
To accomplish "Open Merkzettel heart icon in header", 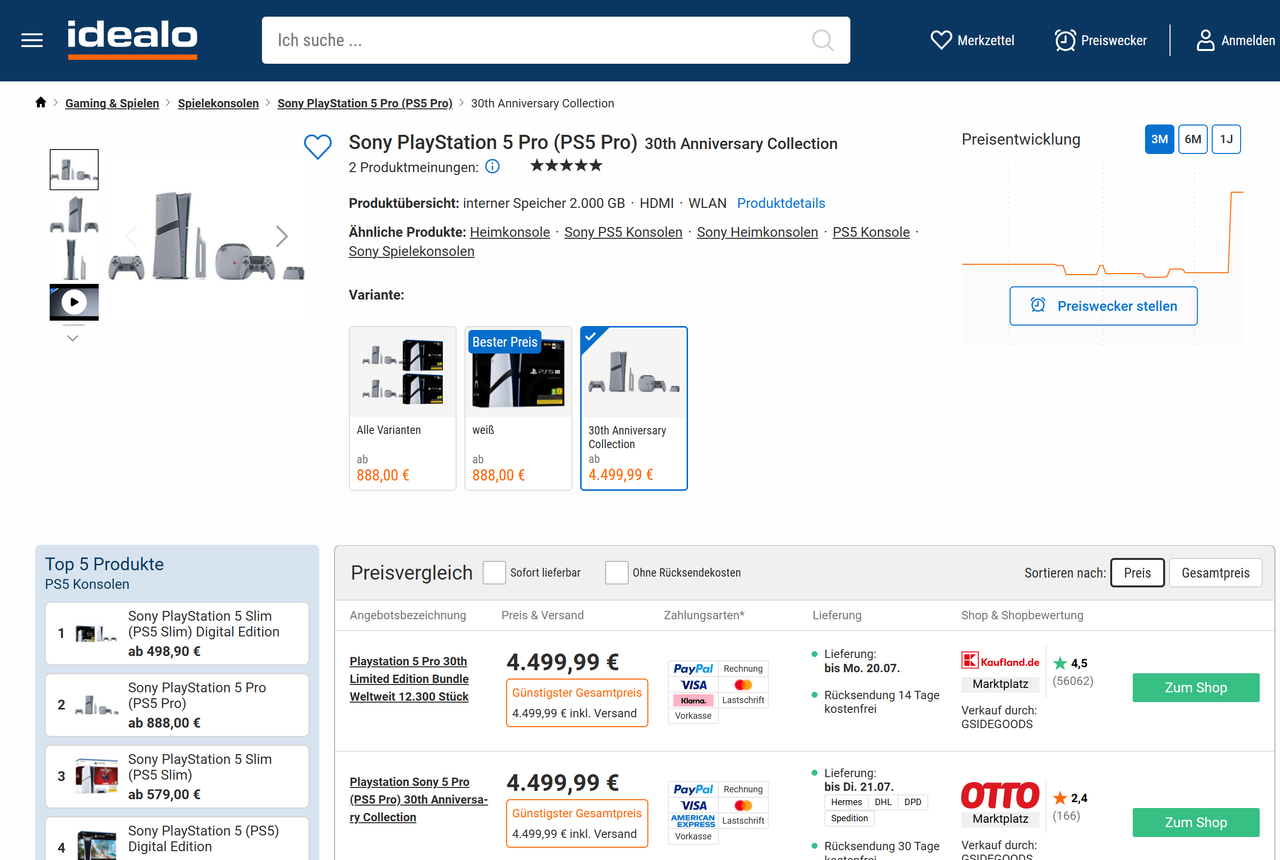I will 941,40.
